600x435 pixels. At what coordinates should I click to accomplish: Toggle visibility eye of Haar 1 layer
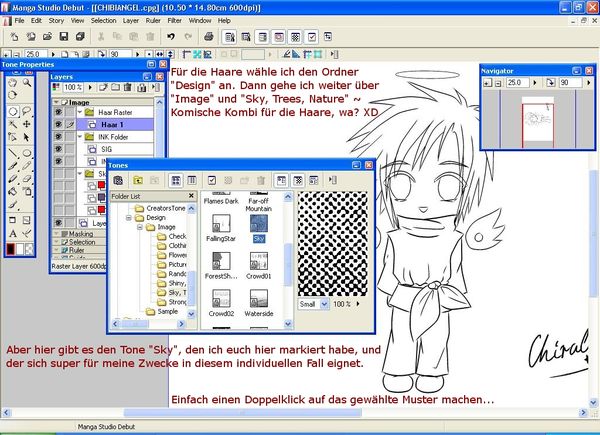58,124
